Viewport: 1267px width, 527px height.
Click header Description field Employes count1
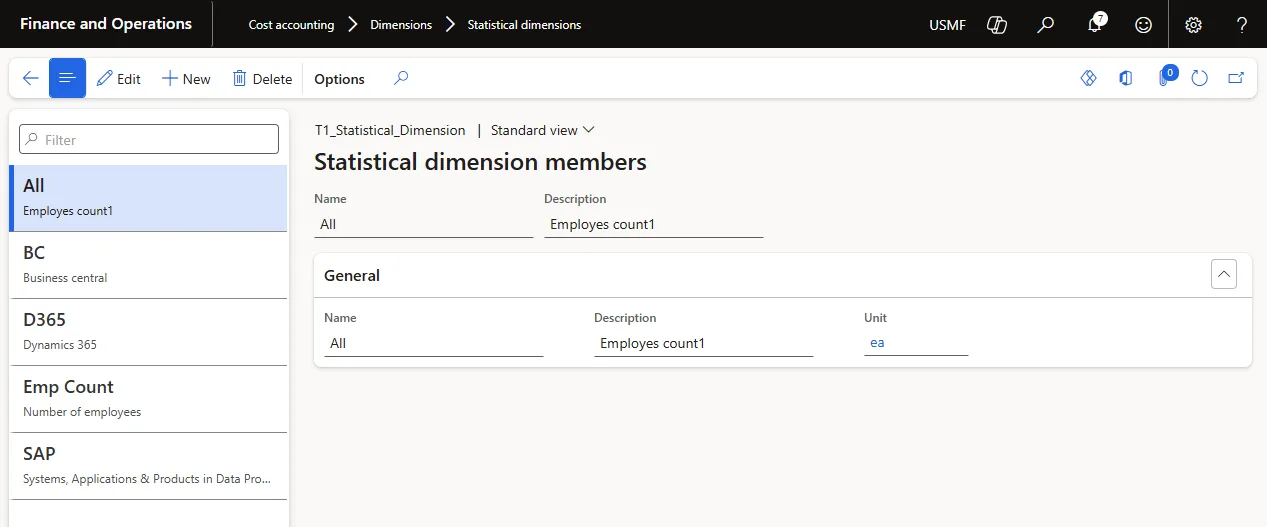click(x=653, y=225)
